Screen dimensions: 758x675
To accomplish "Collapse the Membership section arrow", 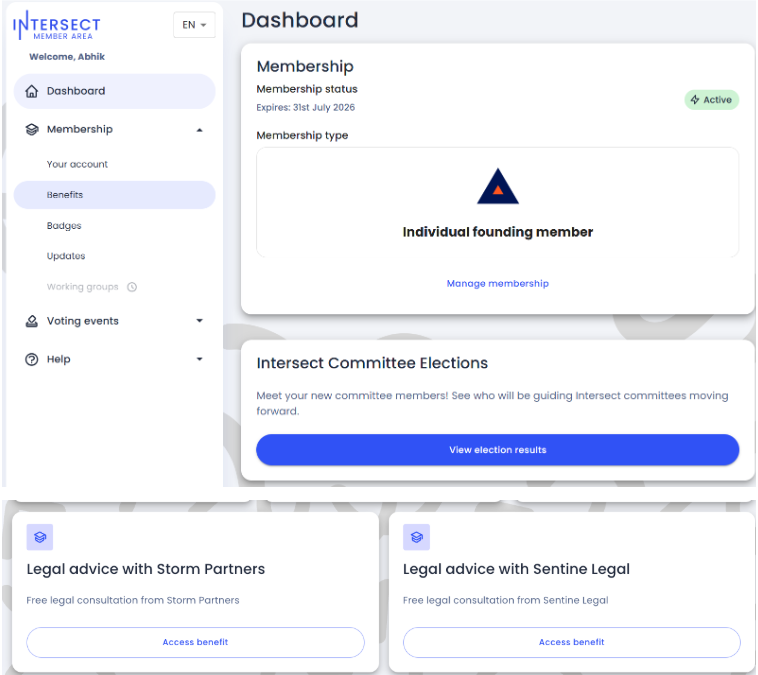I will coord(199,130).
